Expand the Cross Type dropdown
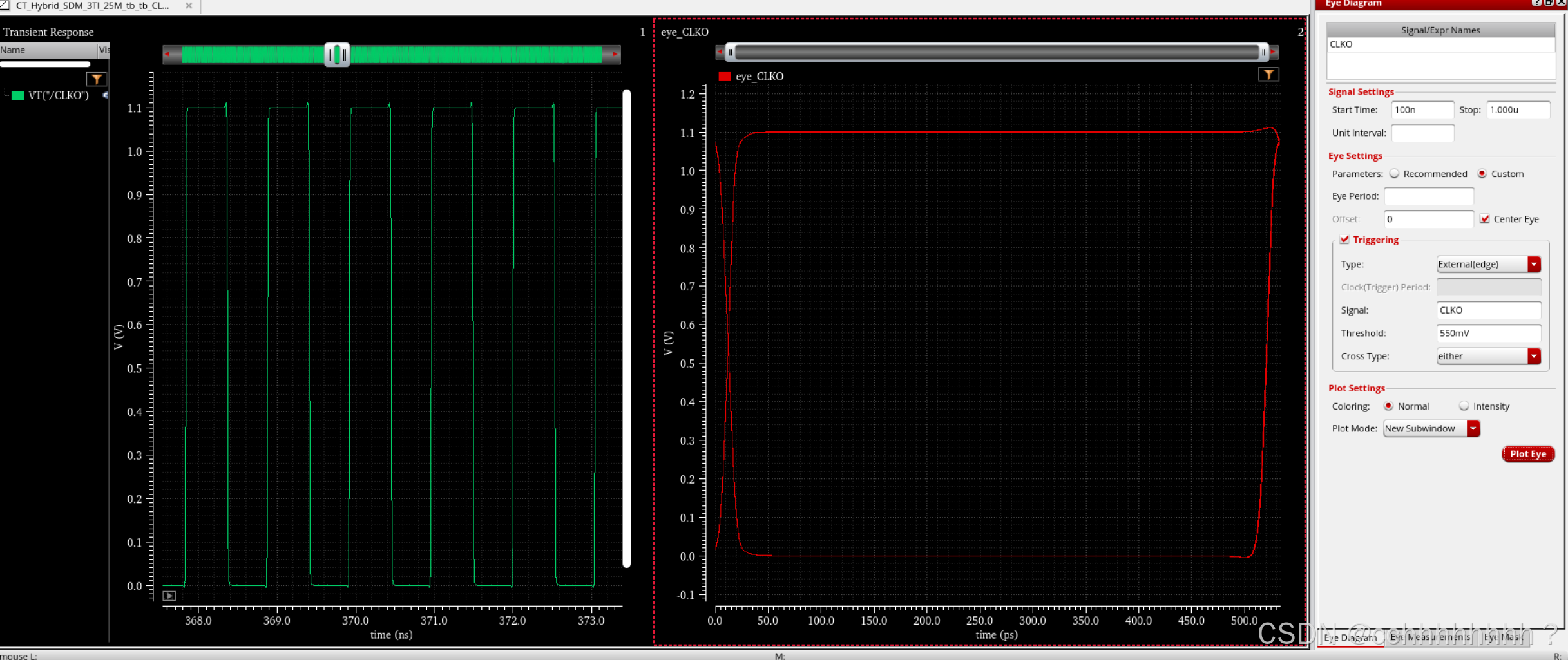The image size is (1568, 660). 1534,356
